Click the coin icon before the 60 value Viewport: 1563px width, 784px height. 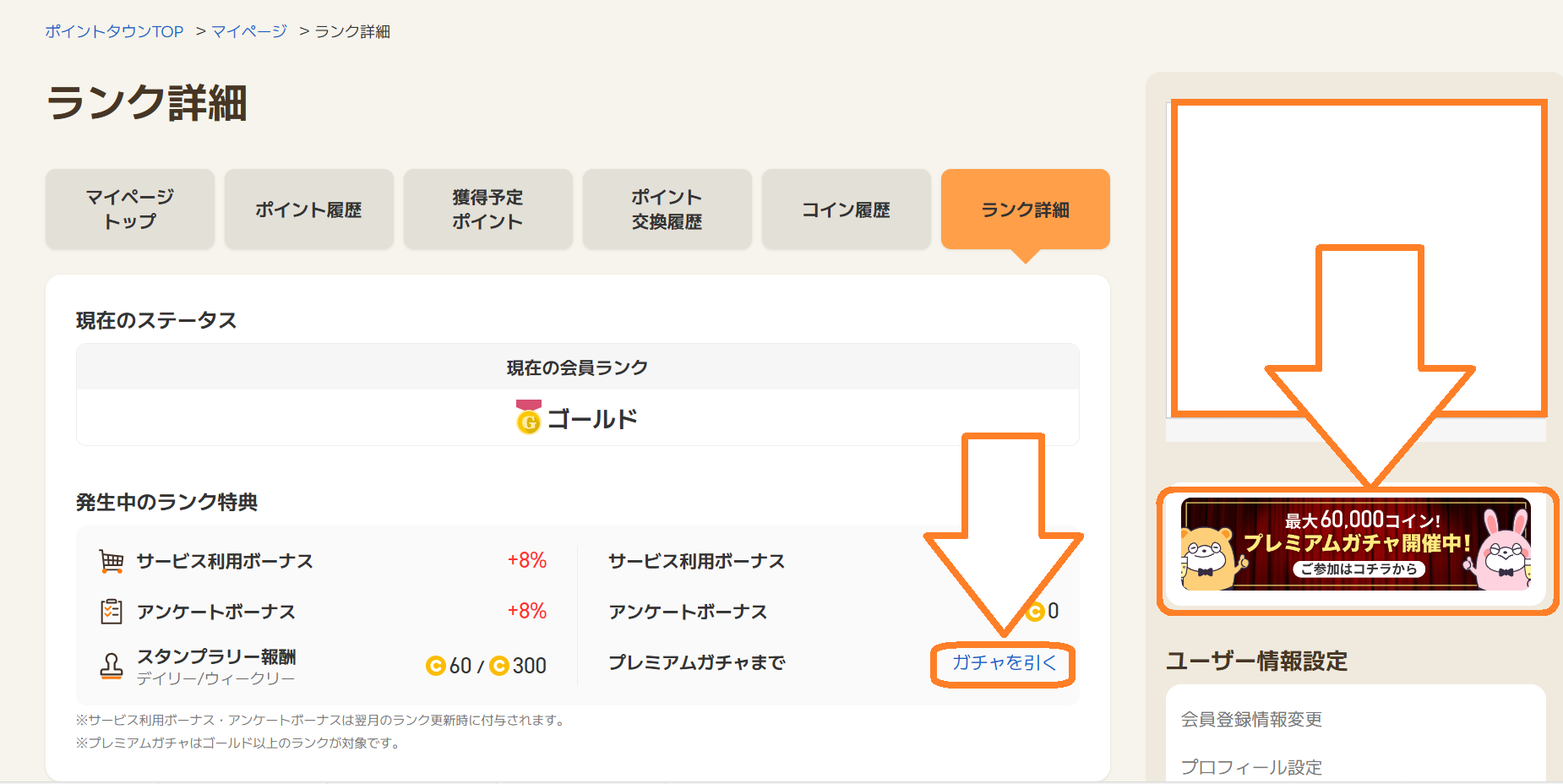pos(436,666)
